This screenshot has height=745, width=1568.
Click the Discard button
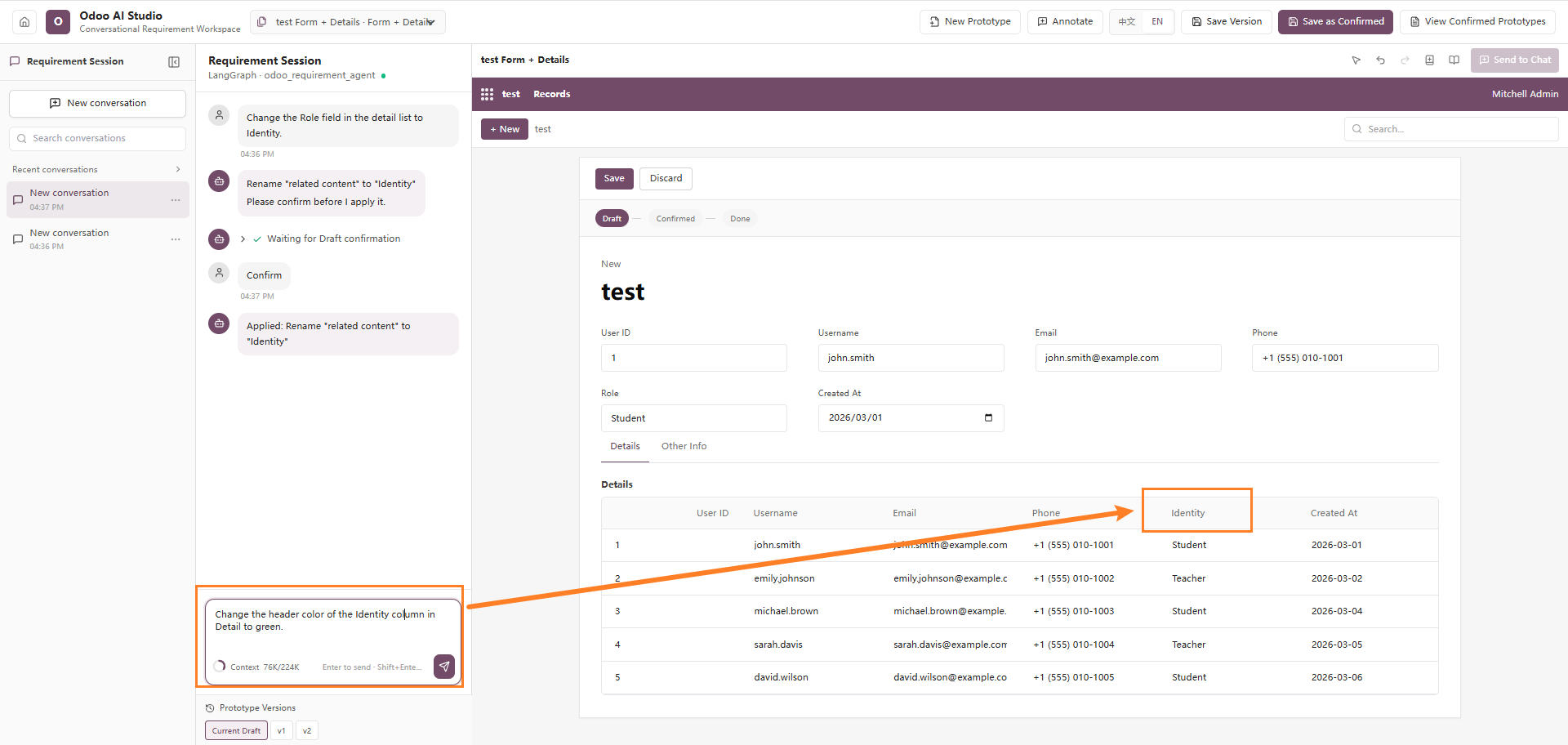tap(666, 179)
